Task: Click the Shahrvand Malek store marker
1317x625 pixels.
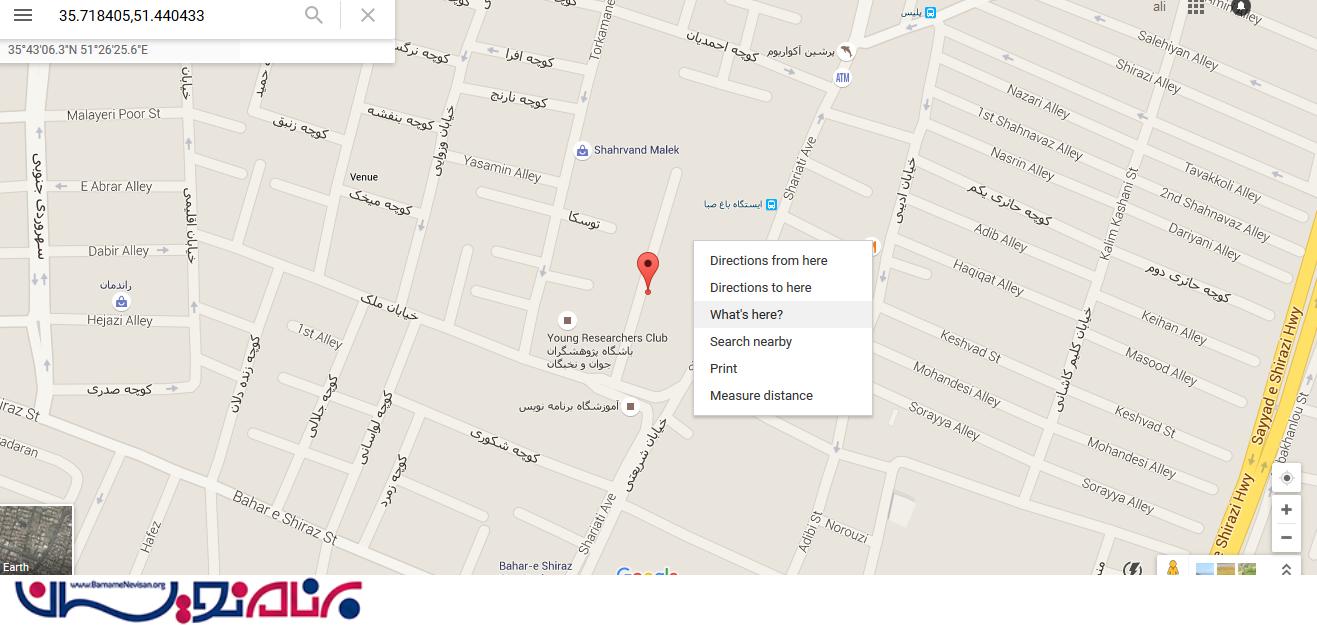Action: pos(582,151)
